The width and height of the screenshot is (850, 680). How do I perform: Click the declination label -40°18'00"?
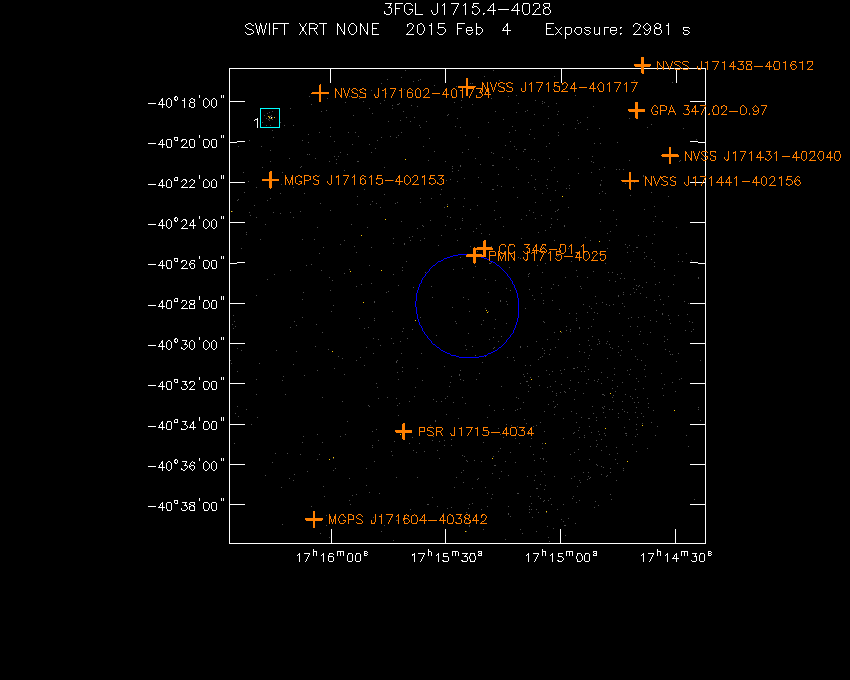[186, 102]
